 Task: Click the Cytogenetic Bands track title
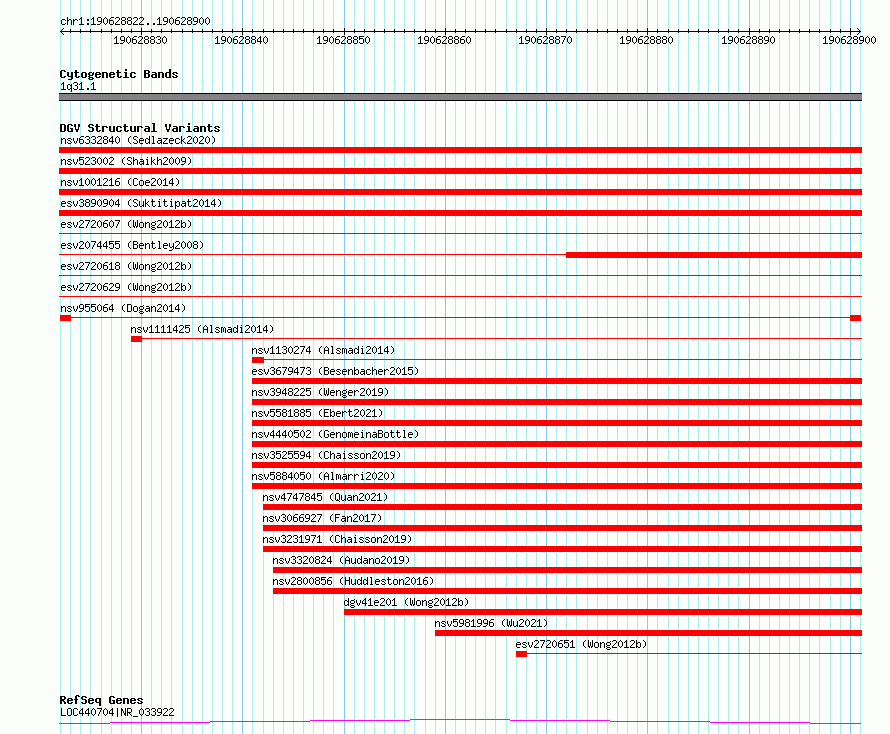pyautogui.click(x=119, y=74)
